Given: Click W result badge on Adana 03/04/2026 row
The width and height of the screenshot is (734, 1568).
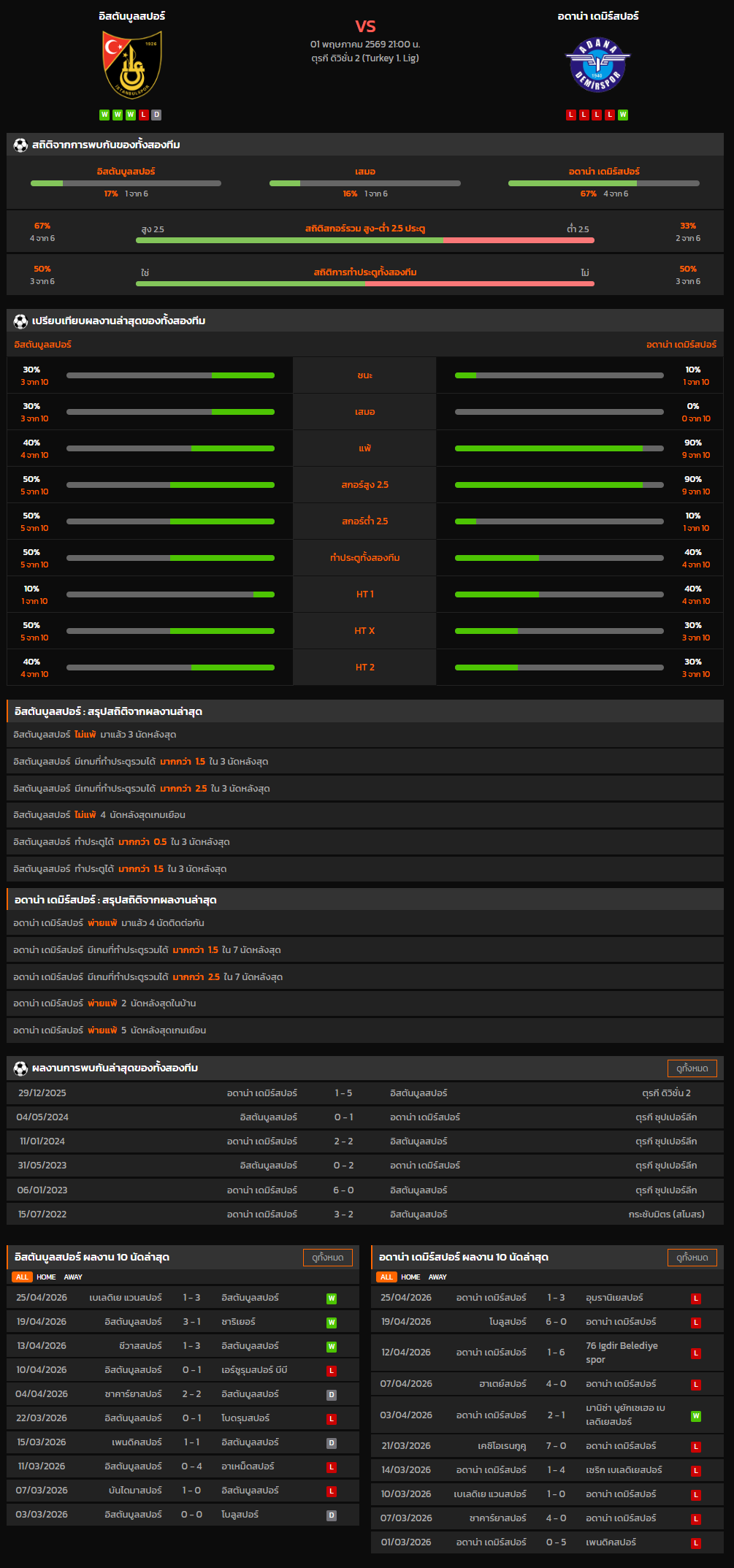Looking at the screenshot, I should pos(696,1416).
